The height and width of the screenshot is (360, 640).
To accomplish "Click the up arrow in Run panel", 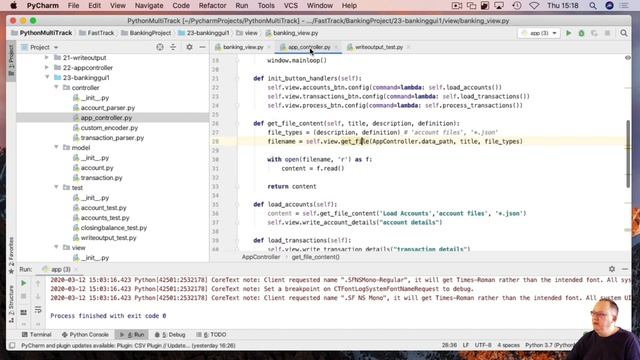I will coord(38,283).
